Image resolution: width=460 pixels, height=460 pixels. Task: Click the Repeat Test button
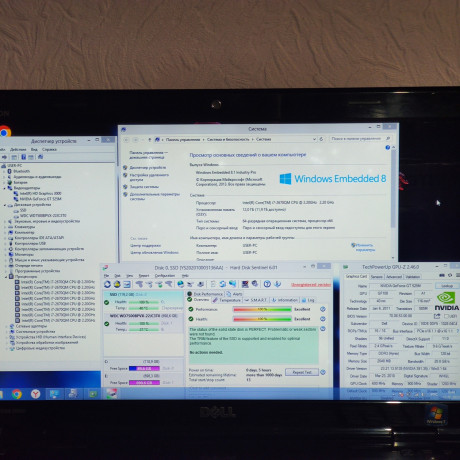(x=302, y=372)
